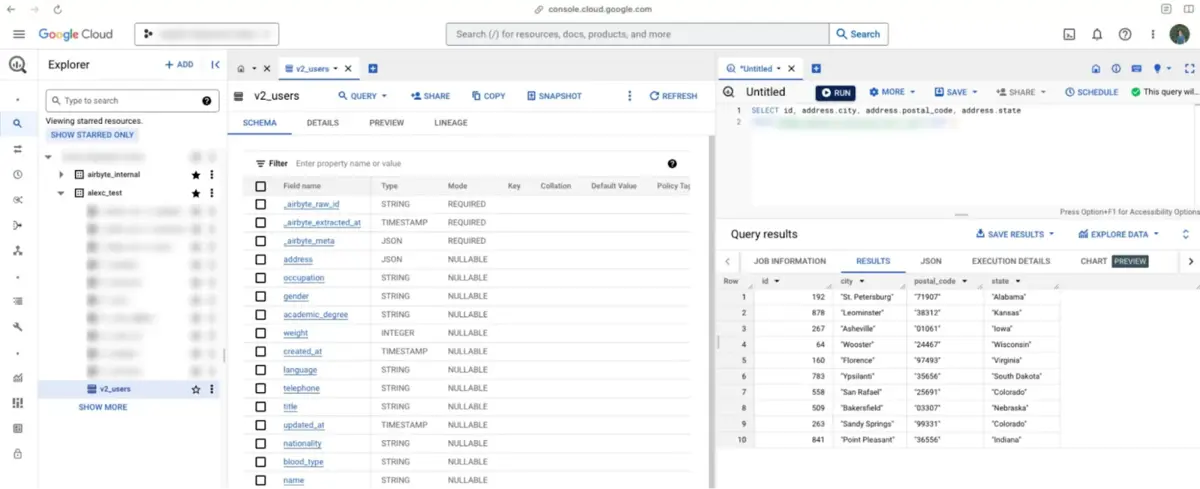Open actions menu for alexc_test
1200x489 pixels.
(x=211, y=193)
